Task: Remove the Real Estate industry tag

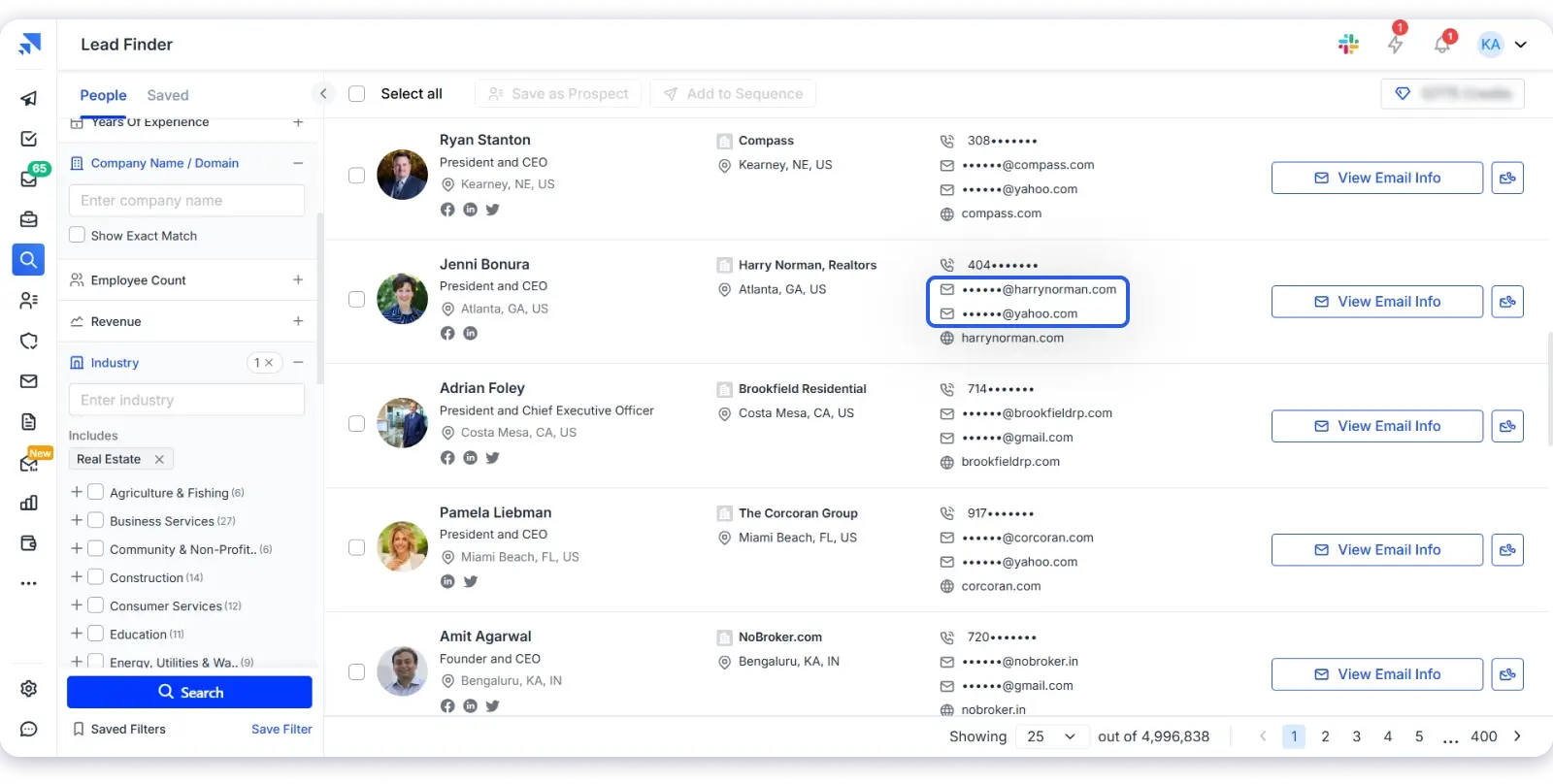Action: (159, 459)
